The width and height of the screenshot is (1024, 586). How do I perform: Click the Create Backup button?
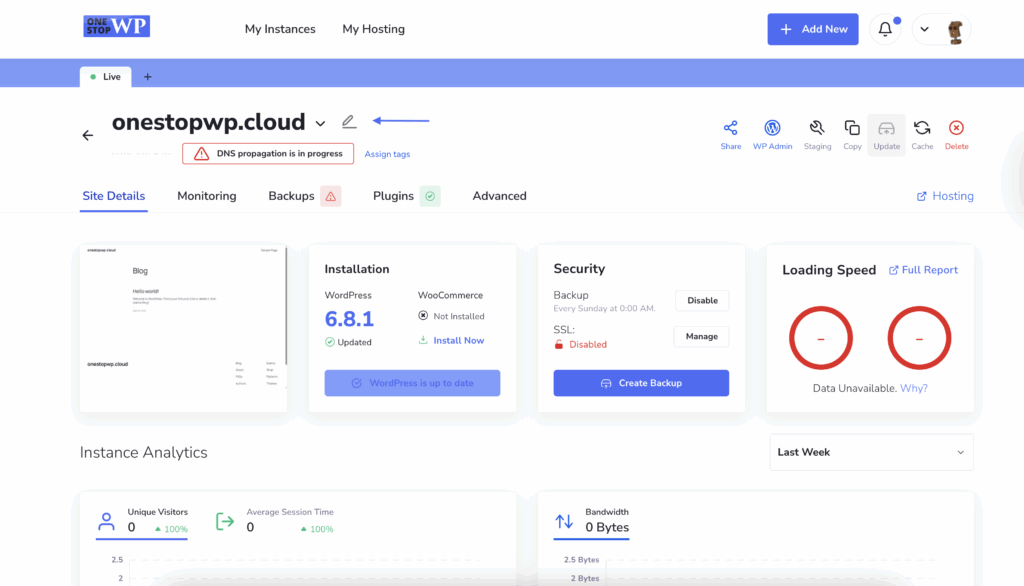(x=641, y=383)
